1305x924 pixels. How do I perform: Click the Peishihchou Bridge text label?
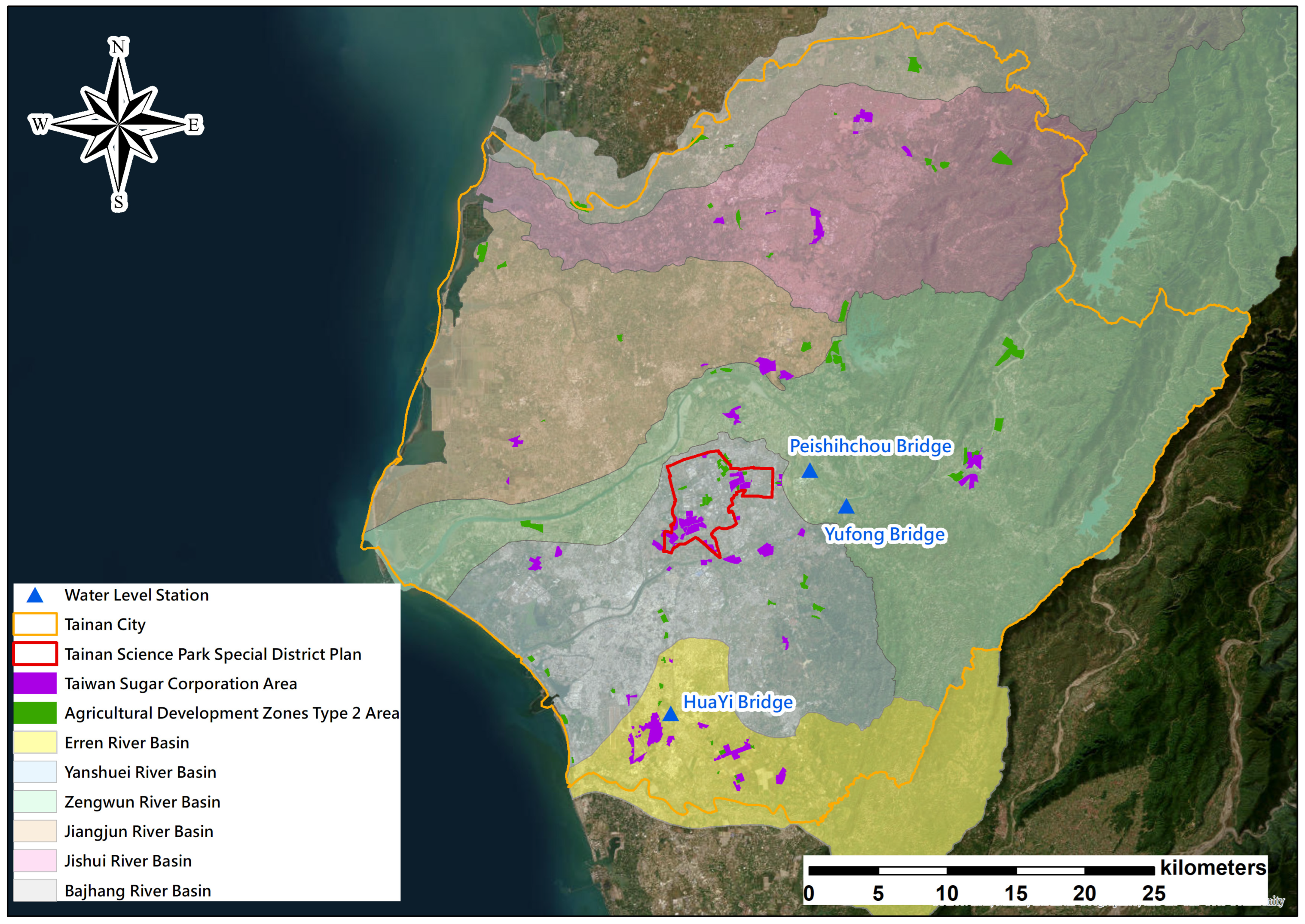tap(871, 447)
